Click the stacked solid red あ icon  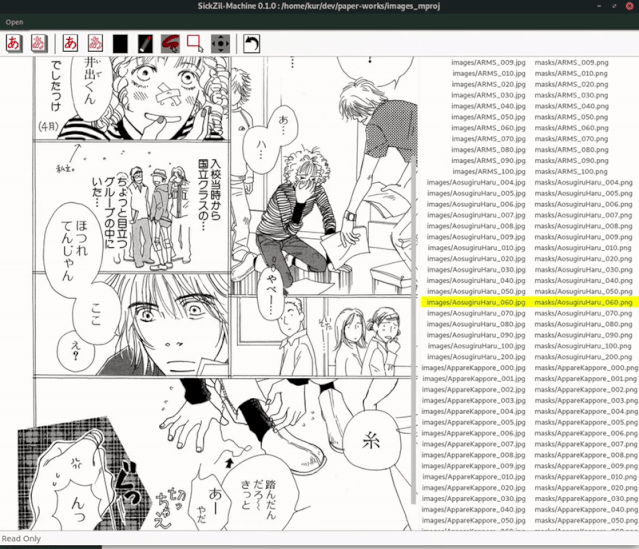click(x=14, y=43)
